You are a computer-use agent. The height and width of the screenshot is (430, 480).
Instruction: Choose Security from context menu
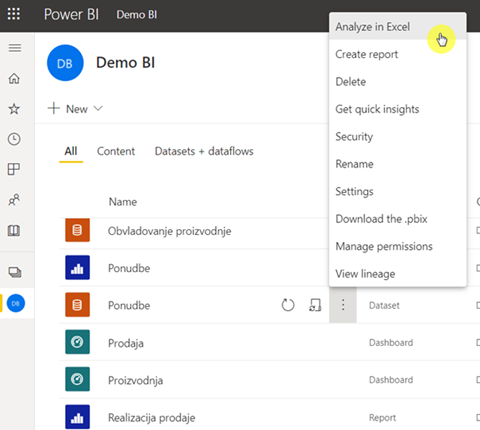point(397,136)
